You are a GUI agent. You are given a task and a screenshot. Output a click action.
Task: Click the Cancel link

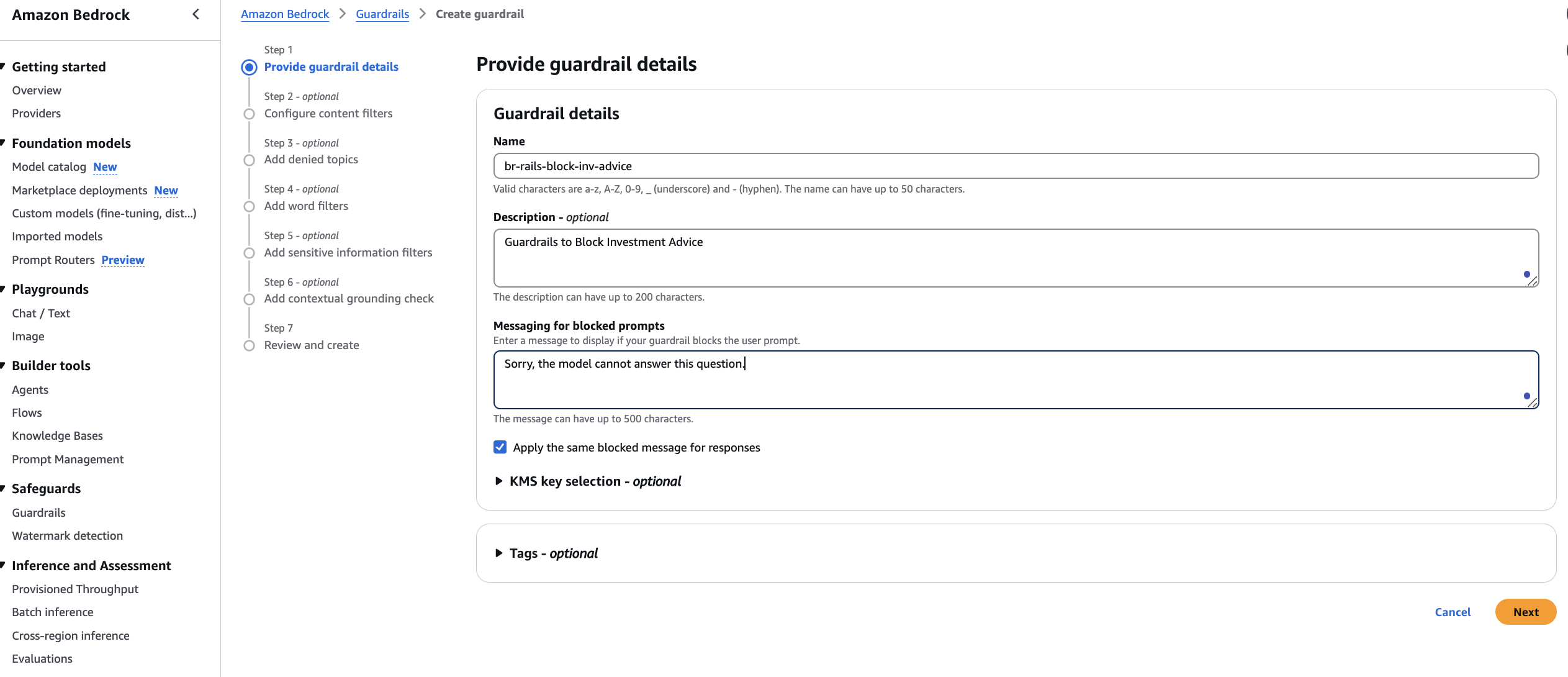1453,612
